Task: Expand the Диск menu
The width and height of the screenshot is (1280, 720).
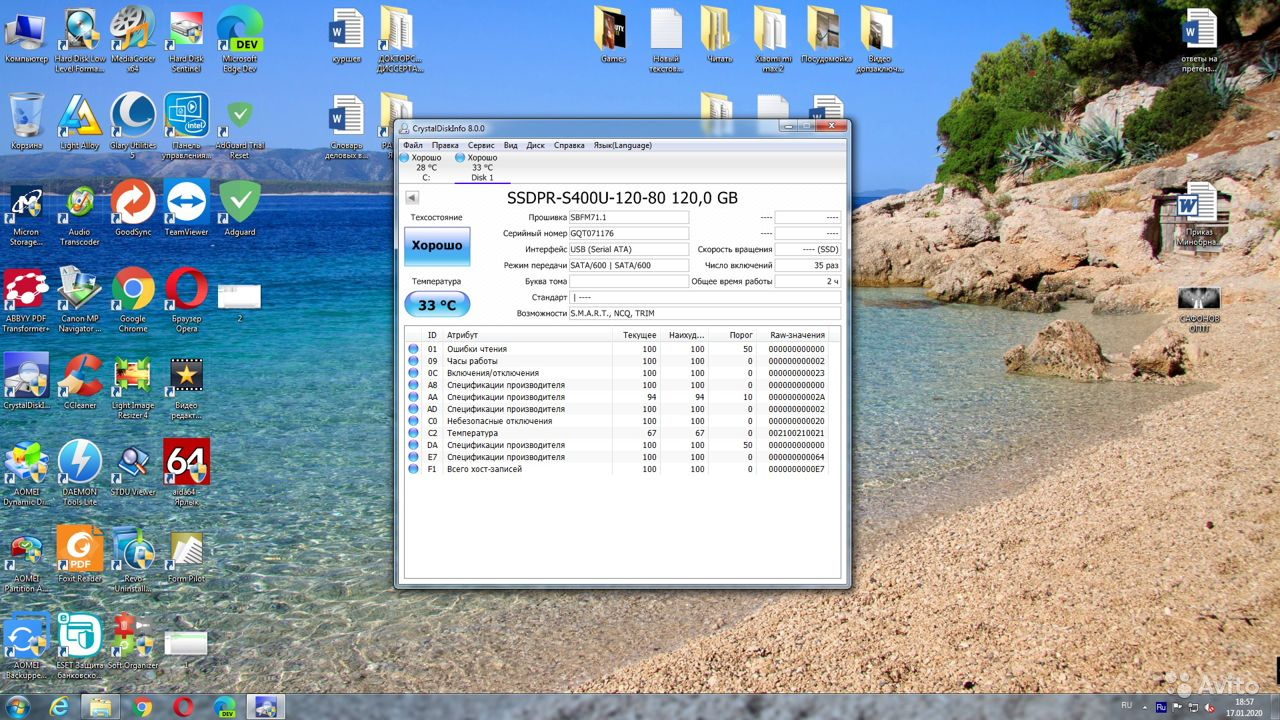Action: point(536,145)
